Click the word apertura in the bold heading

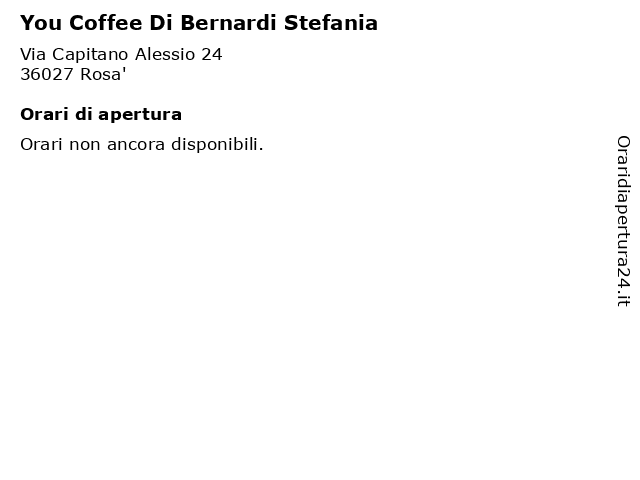[140, 115]
